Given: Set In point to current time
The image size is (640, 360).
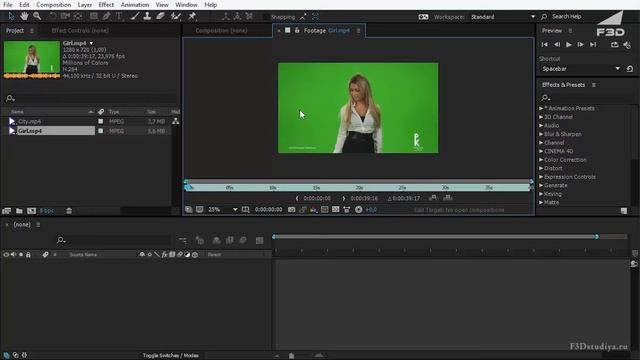Looking at the screenshot, I should (297, 198).
